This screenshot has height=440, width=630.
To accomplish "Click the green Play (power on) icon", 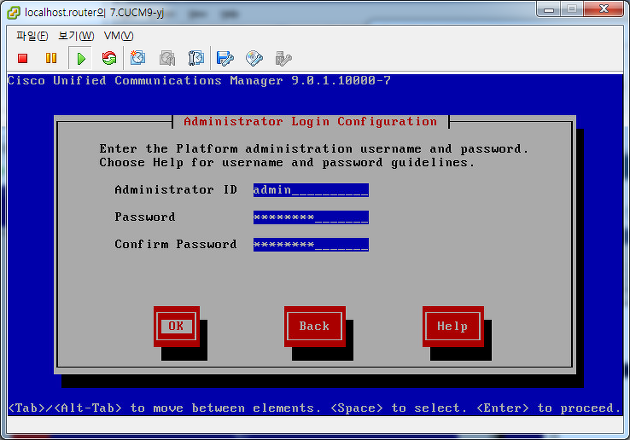I will [81, 59].
